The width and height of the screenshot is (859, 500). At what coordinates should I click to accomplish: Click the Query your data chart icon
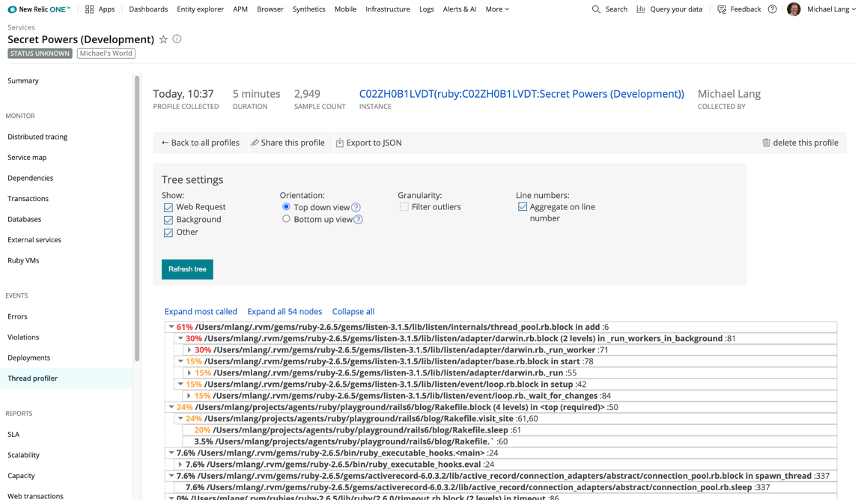pos(640,9)
